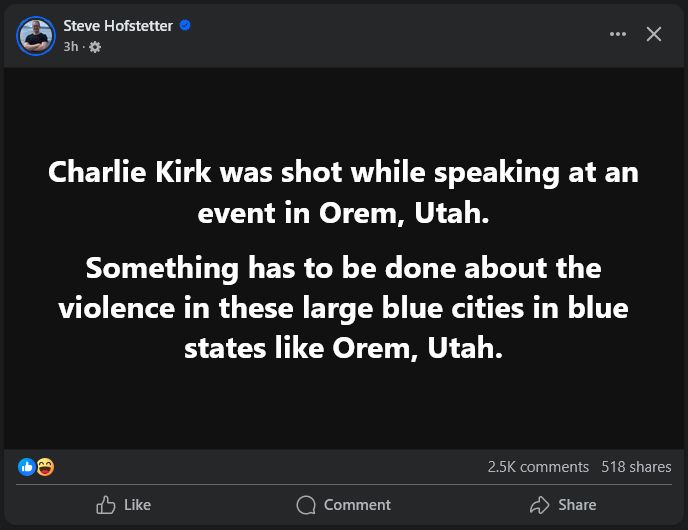Image resolution: width=688 pixels, height=530 pixels.
Task: Click the 3h post timestamp
Action: click(70, 47)
